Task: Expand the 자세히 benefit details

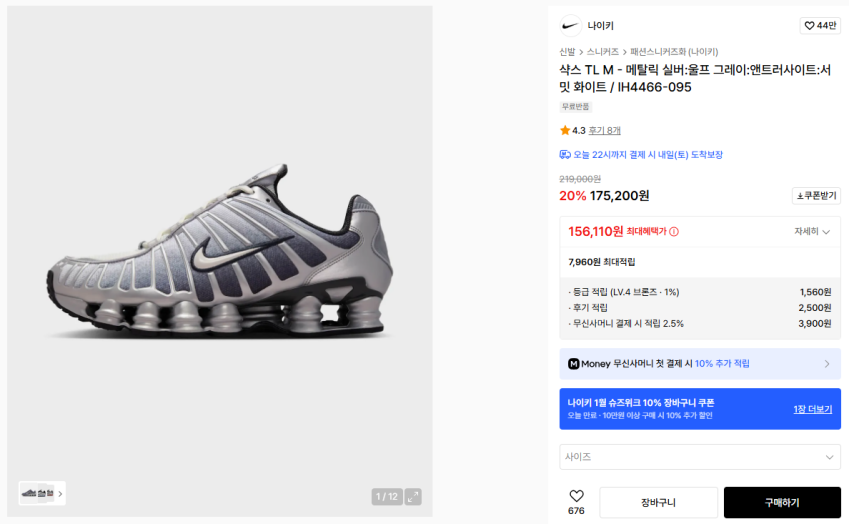Action: (x=812, y=232)
